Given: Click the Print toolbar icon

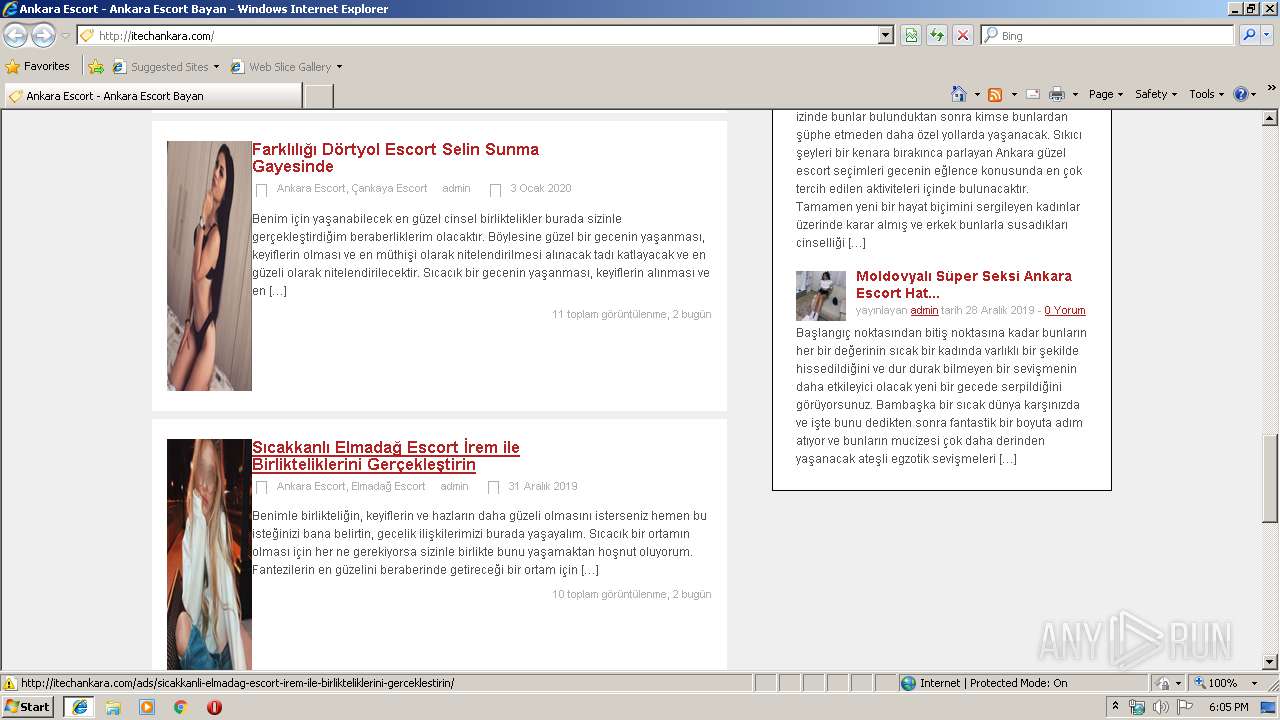Looking at the screenshot, I should coord(1057,94).
